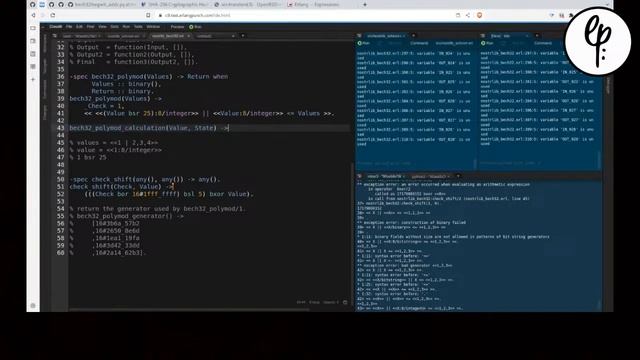Select the left output pane tab
This screenshot has height=360, width=640.
coord(386,36)
